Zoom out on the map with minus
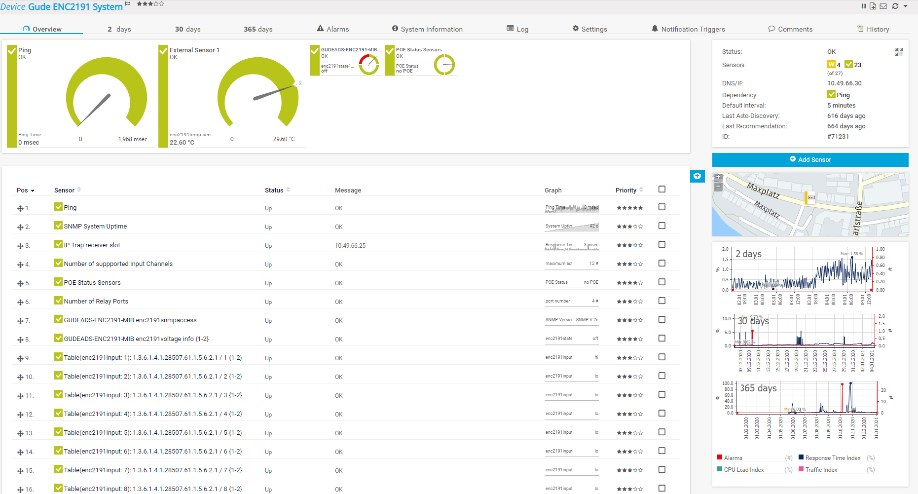Viewport: 918px width, 494px height. (717, 187)
